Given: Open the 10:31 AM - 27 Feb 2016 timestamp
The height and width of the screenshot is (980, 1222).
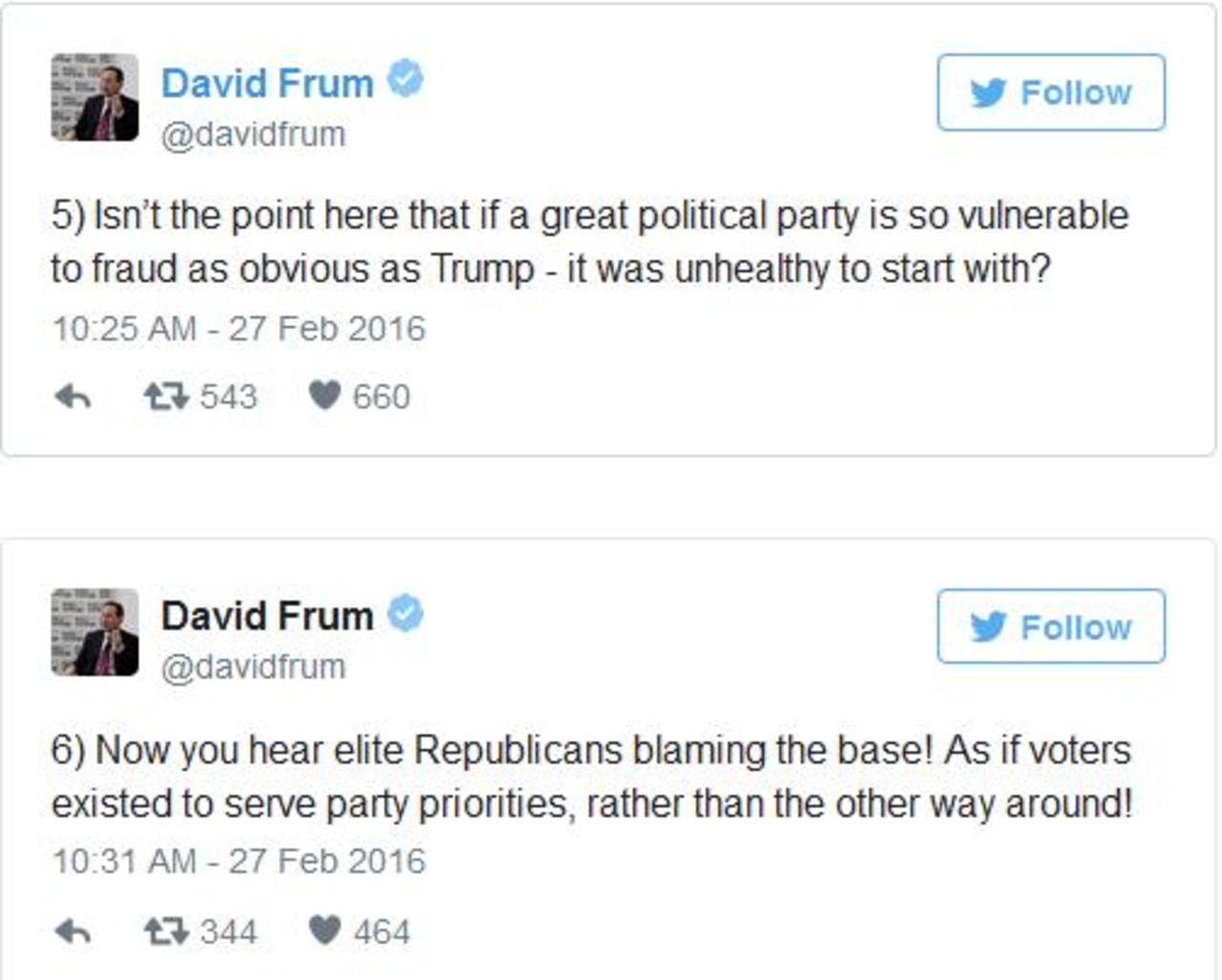Looking at the screenshot, I should pyautogui.click(x=239, y=861).
